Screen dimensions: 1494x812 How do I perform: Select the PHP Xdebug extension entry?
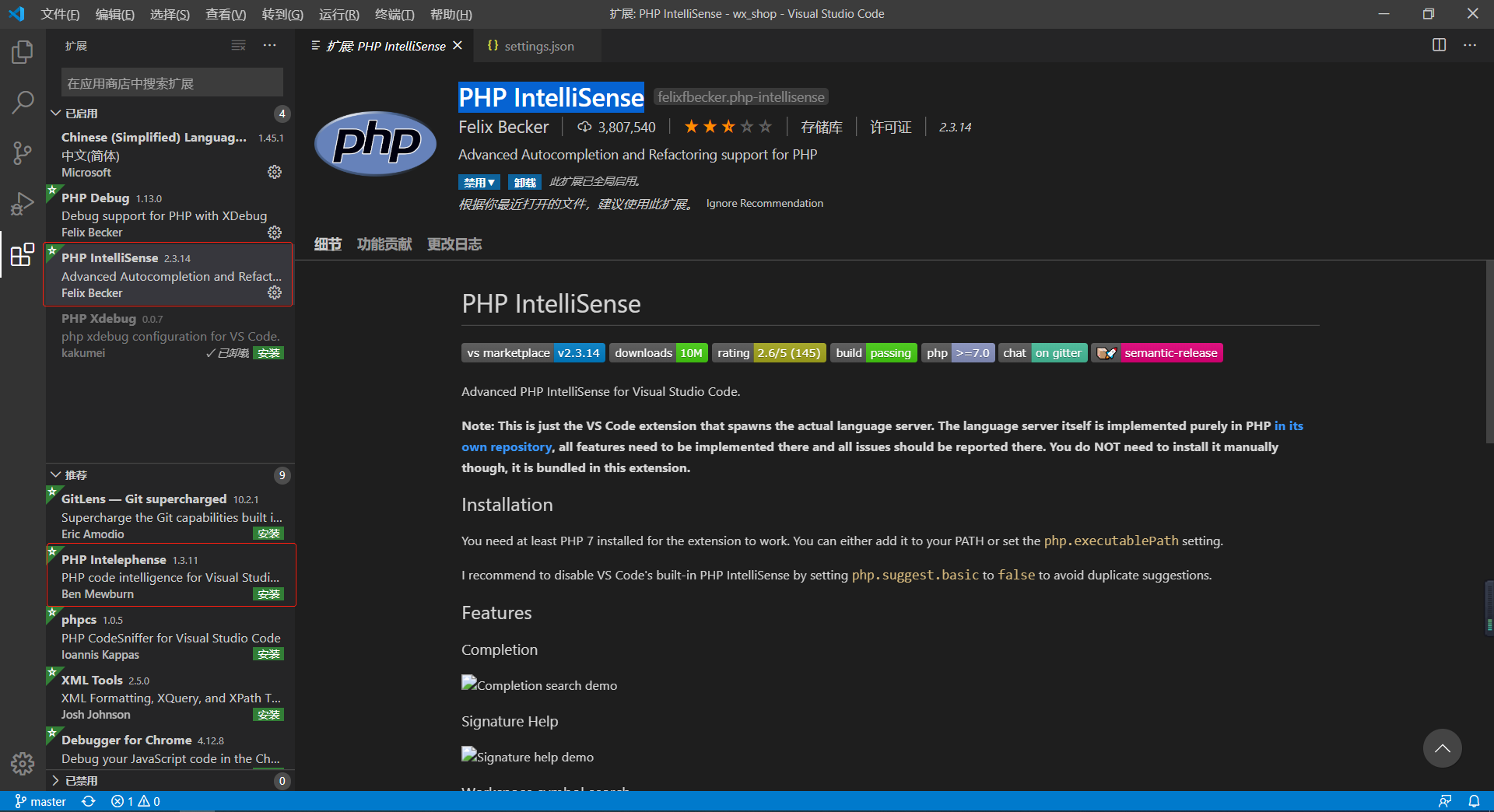(x=170, y=336)
